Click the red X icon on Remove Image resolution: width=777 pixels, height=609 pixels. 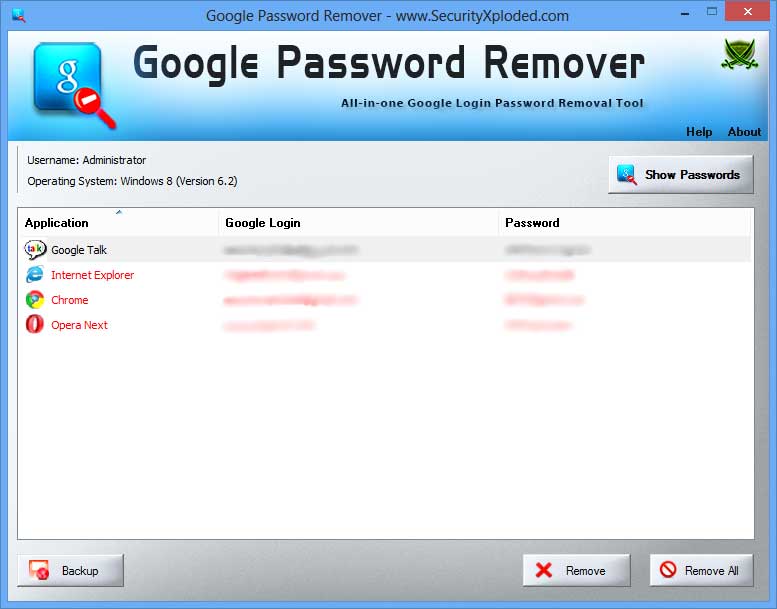click(544, 570)
